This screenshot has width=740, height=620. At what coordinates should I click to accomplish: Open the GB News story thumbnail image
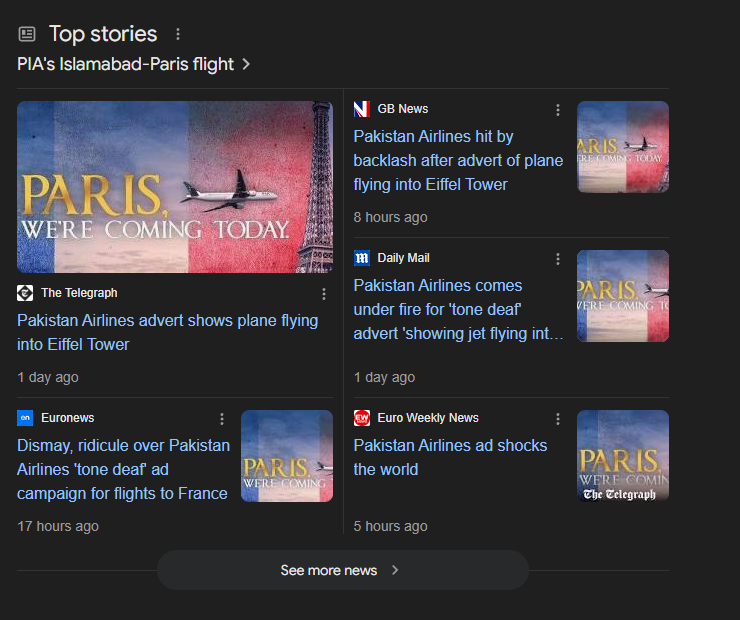623,147
